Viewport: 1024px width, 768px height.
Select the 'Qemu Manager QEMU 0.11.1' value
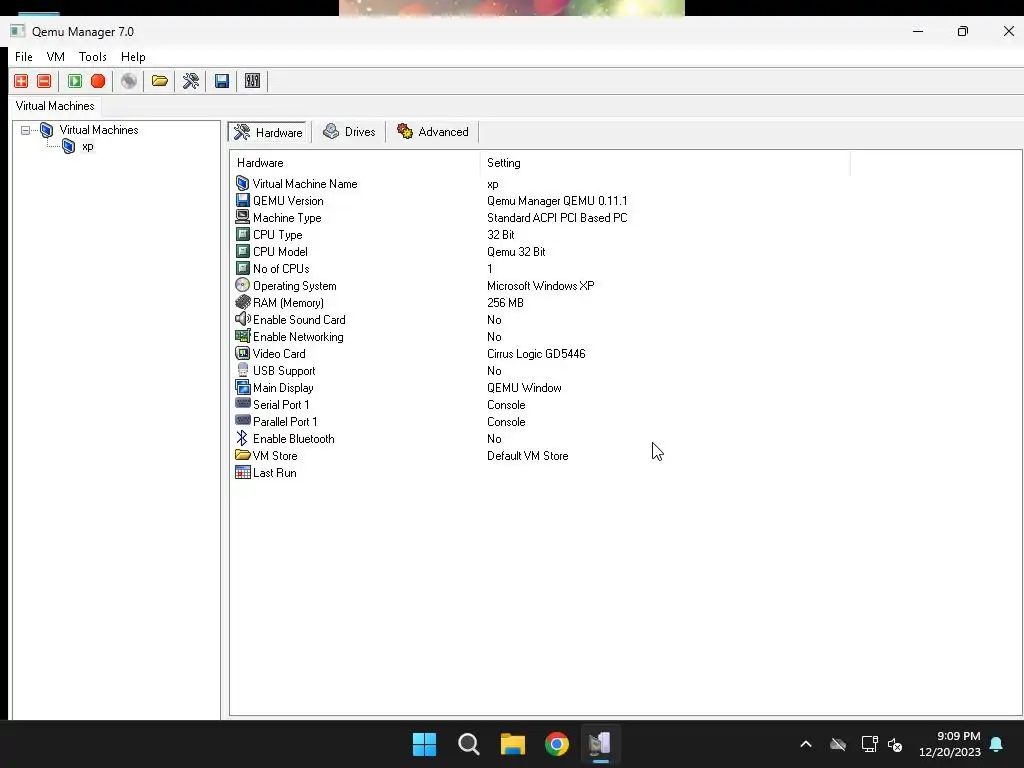tap(557, 201)
